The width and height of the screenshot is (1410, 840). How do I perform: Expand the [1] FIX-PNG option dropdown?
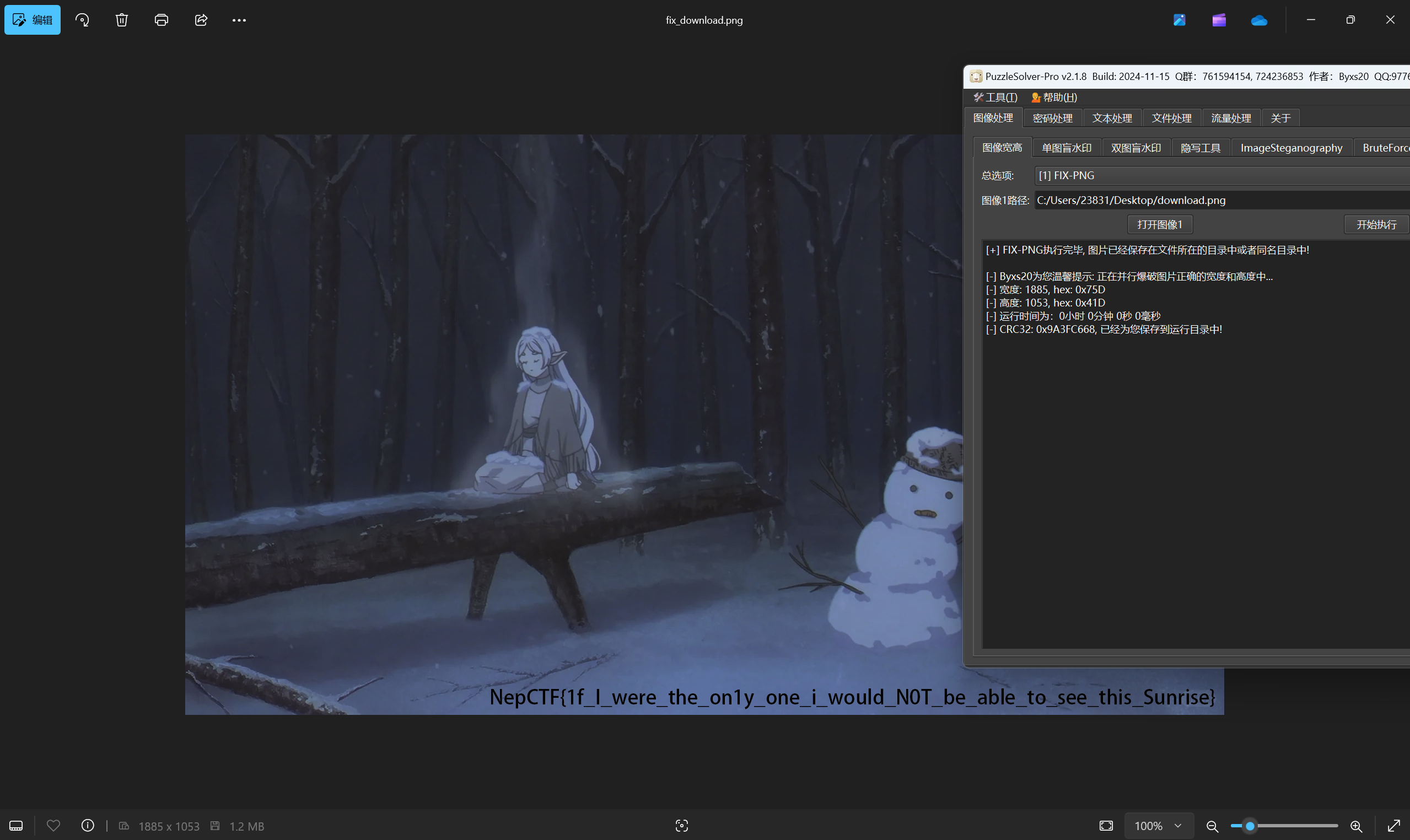point(1223,175)
